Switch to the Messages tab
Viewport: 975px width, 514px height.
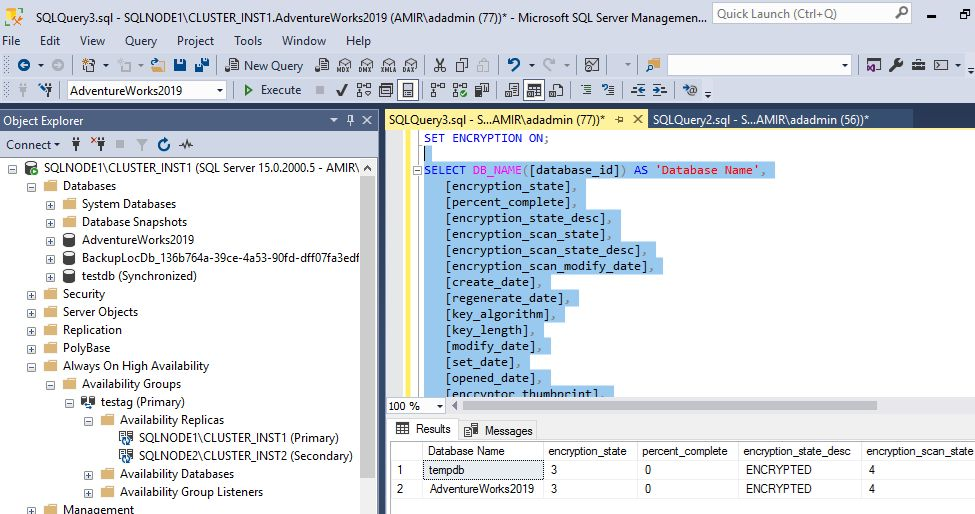(x=499, y=429)
